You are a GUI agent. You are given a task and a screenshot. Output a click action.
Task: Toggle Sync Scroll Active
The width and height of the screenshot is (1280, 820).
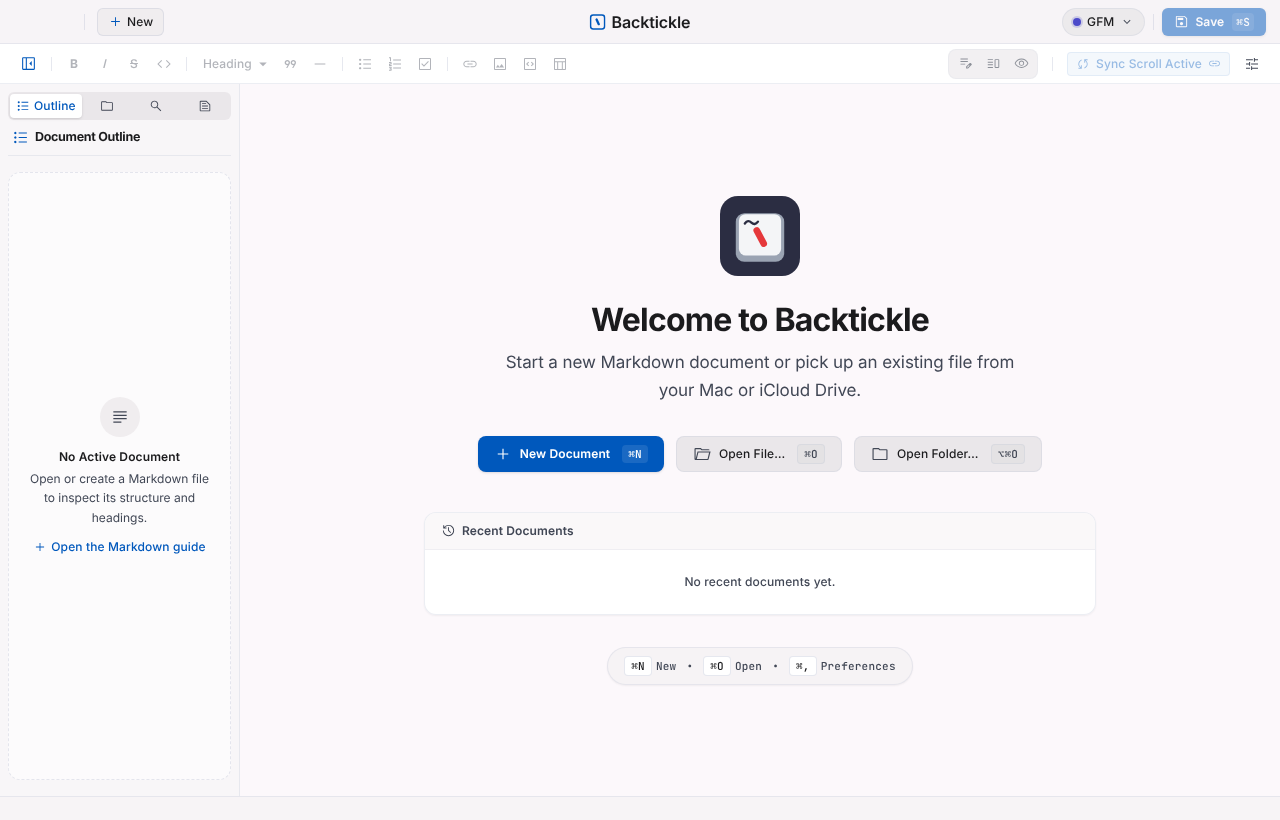[x=1148, y=64]
